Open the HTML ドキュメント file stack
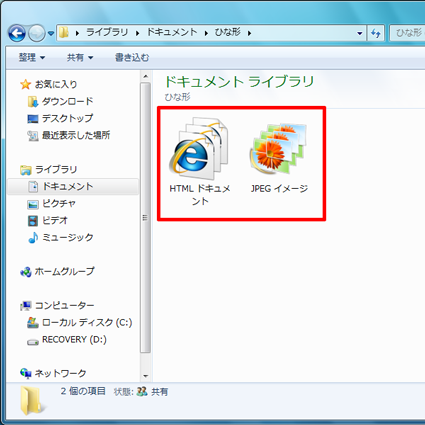 (200, 161)
